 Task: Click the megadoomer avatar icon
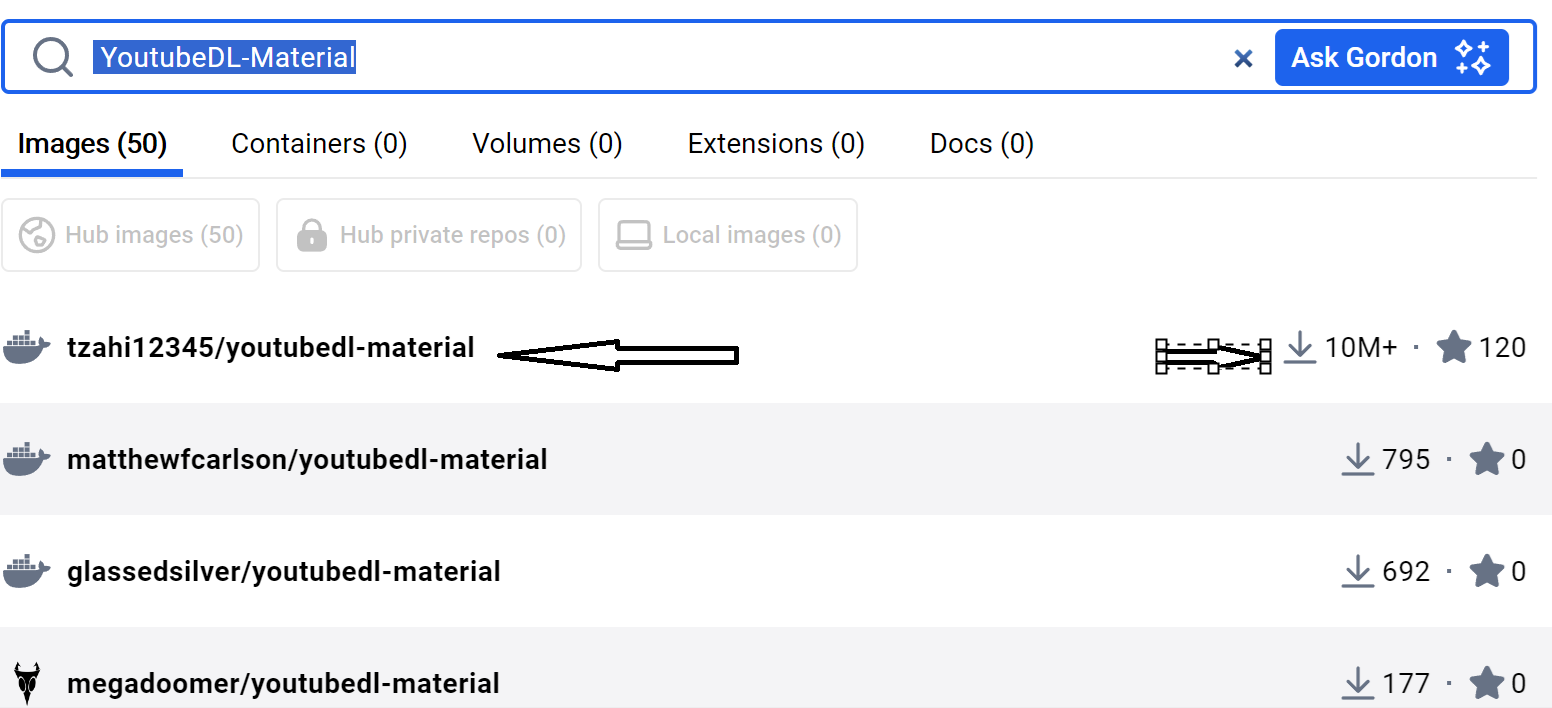[27, 683]
